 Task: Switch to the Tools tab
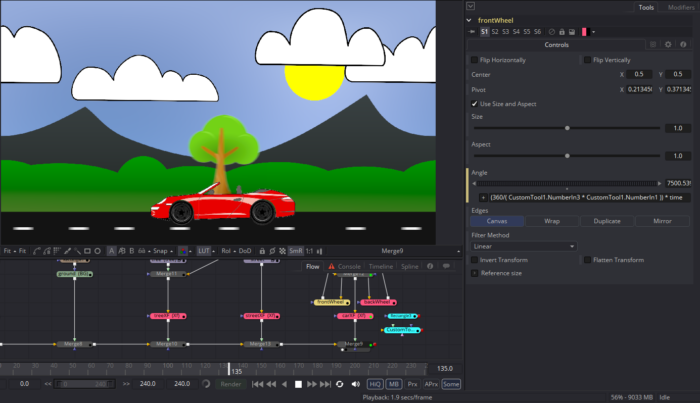point(646,7)
